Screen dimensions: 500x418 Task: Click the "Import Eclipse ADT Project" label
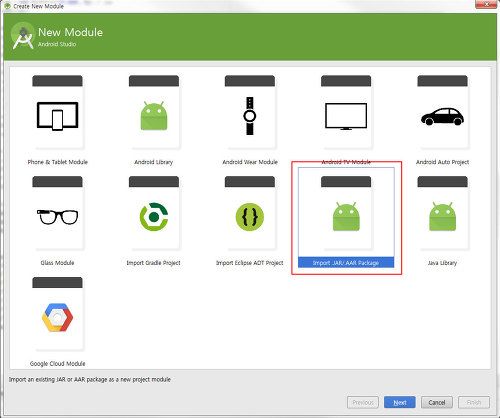click(250, 263)
